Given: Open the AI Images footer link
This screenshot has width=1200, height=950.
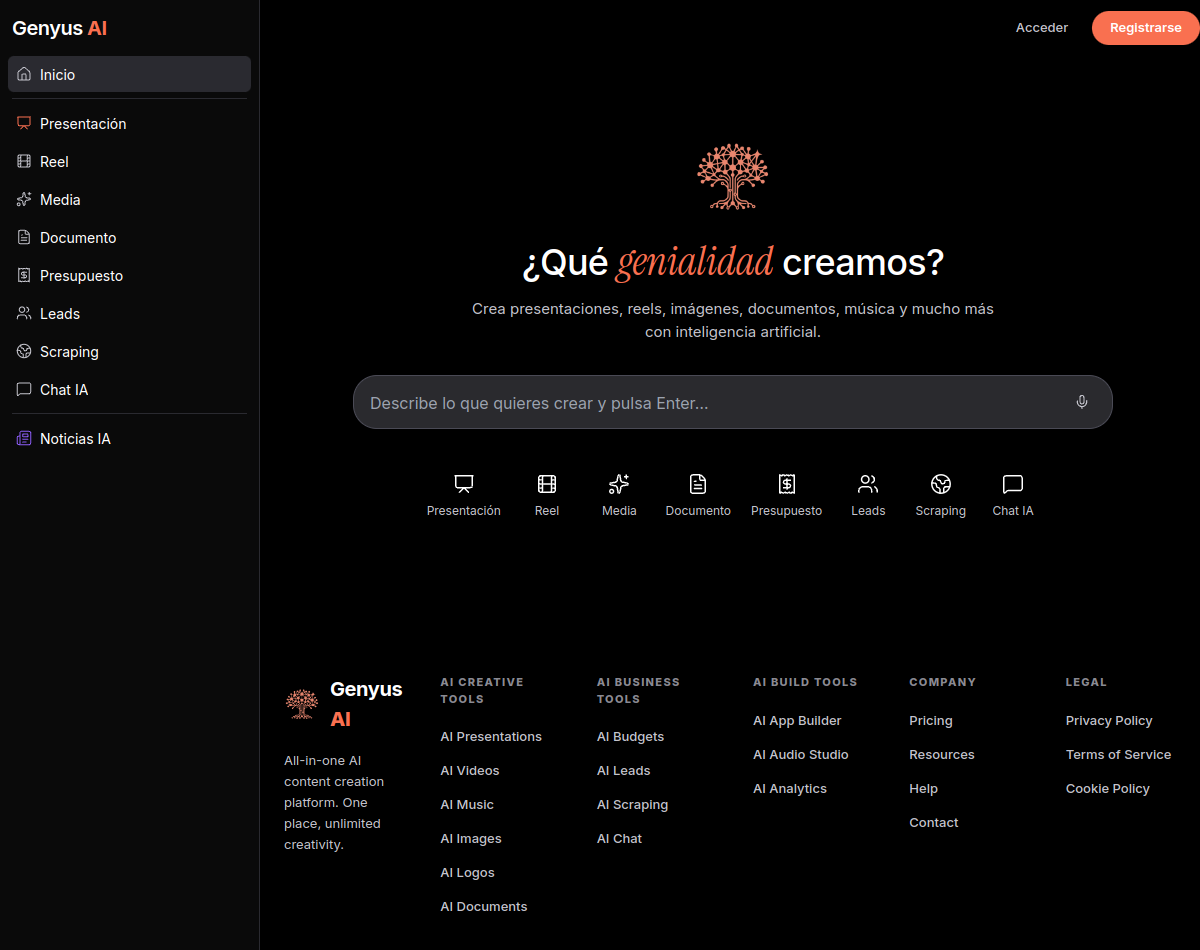Looking at the screenshot, I should pyautogui.click(x=471, y=839).
